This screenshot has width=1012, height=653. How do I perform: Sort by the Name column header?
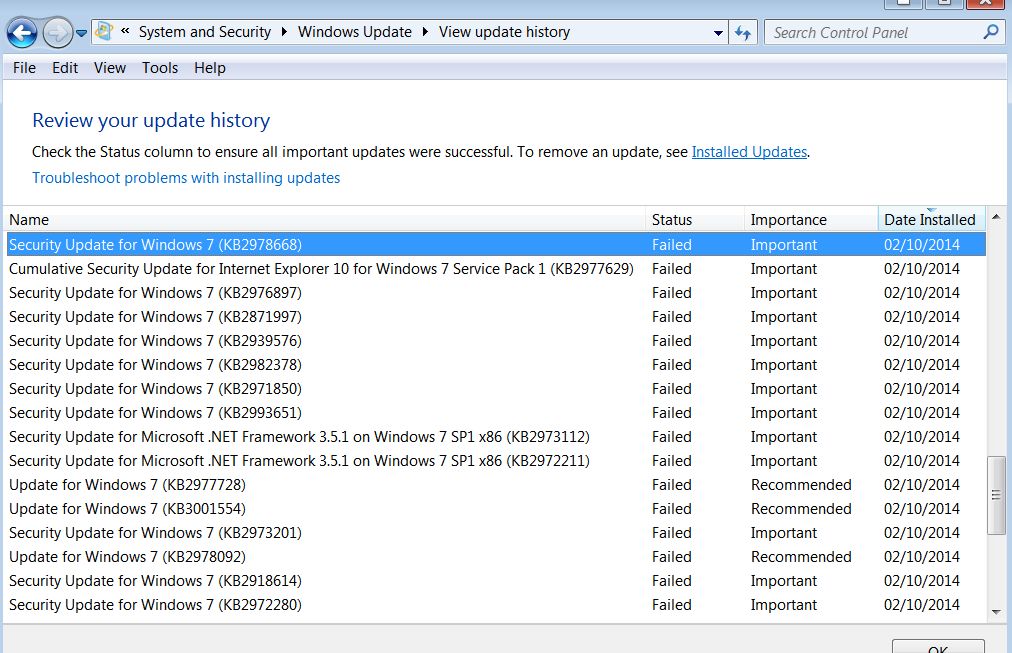tap(325, 219)
